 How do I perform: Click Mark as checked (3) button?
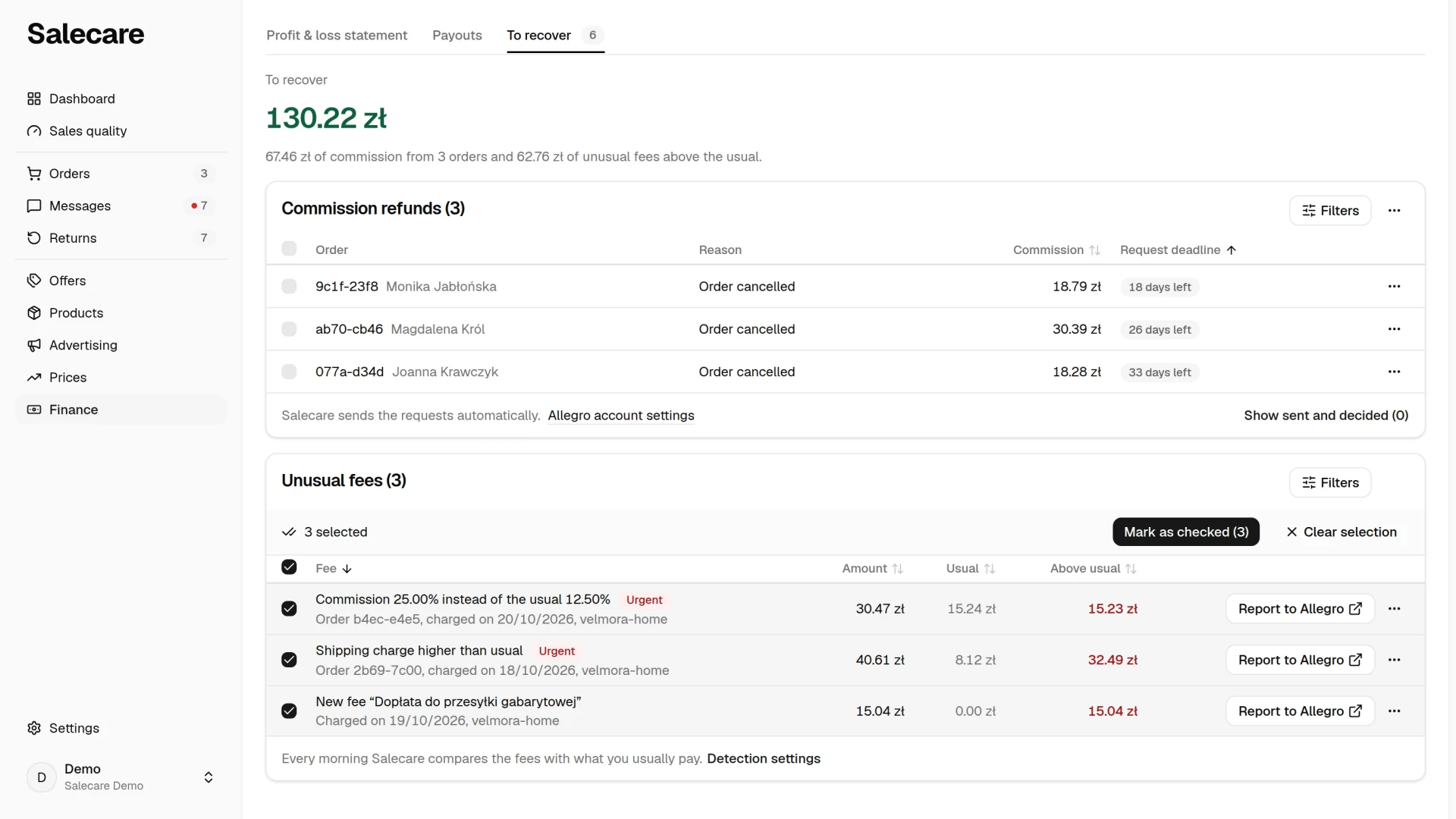click(x=1186, y=532)
